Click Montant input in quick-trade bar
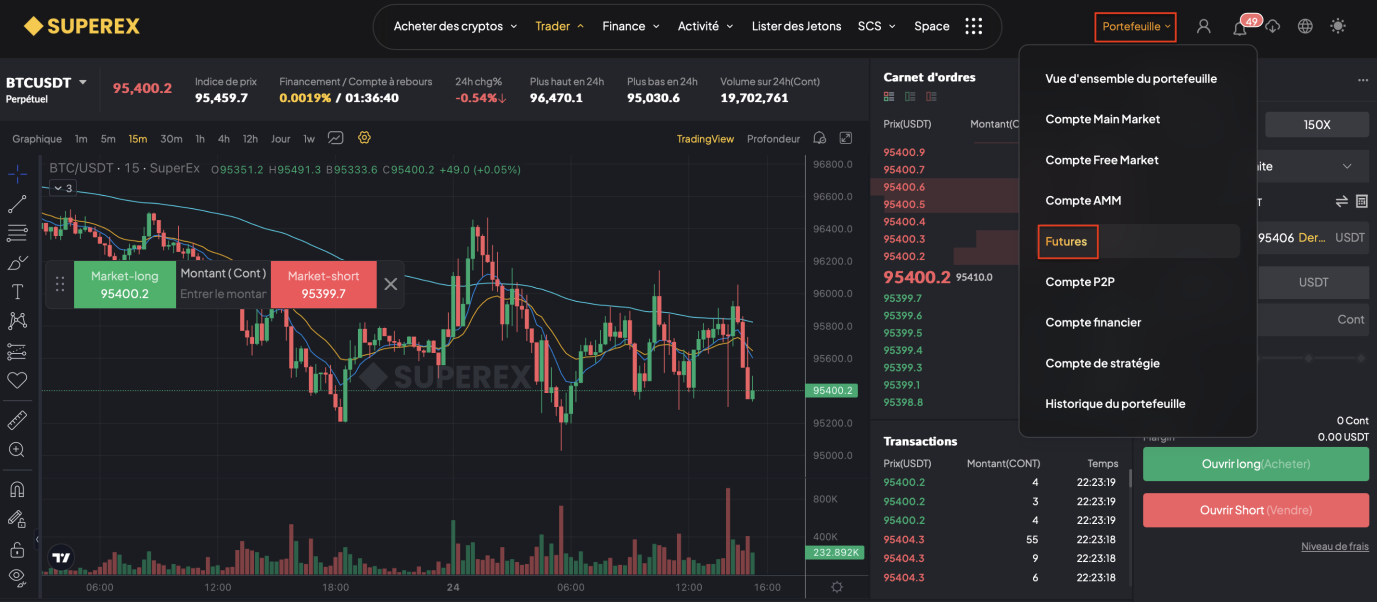The width and height of the screenshot is (1377, 602). [223, 294]
